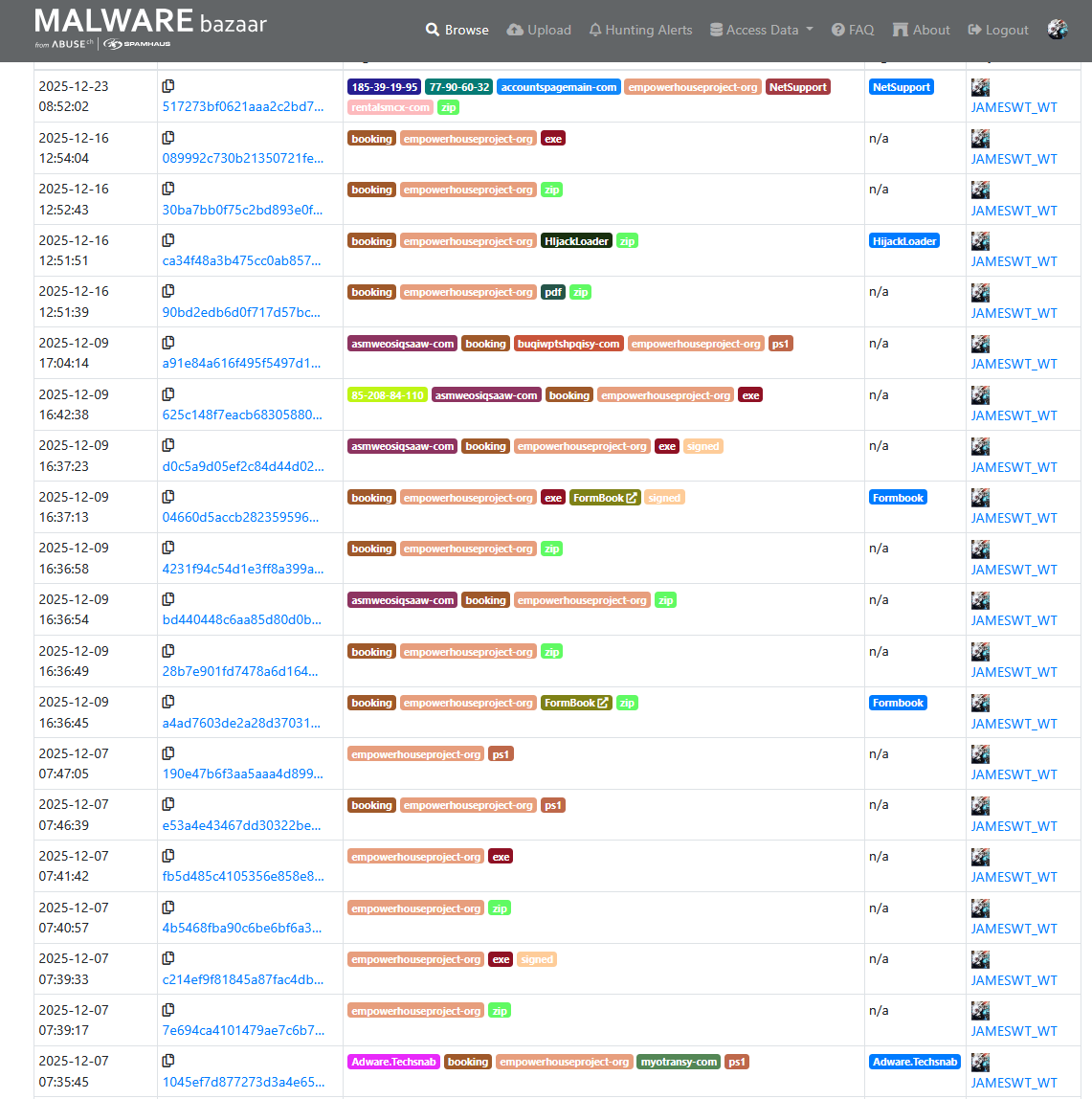The height and width of the screenshot is (1099, 1092).
Task: Click FormBook external tag in 16:36:45 row
Action: [576, 703]
